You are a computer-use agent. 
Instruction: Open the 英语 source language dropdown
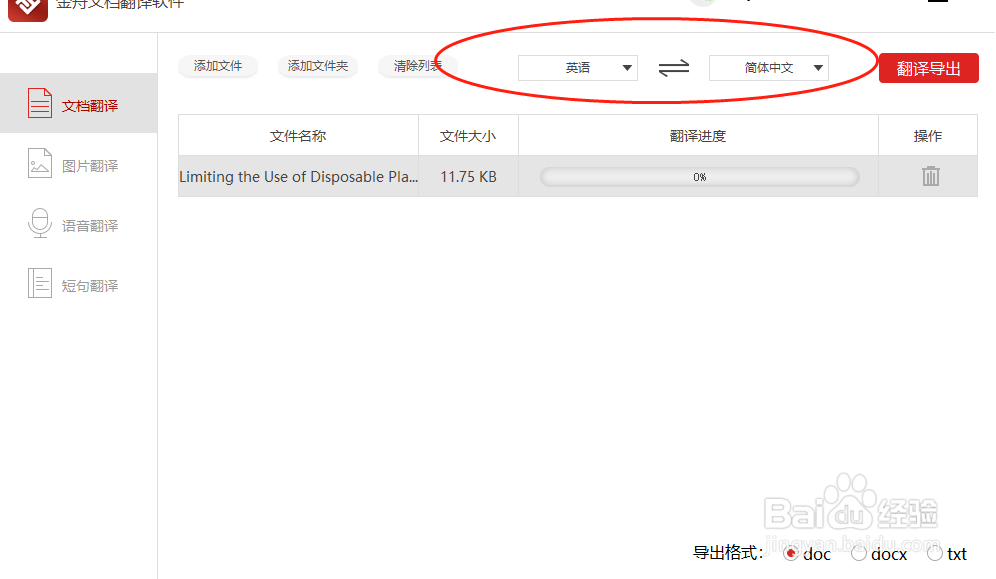(578, 67)
